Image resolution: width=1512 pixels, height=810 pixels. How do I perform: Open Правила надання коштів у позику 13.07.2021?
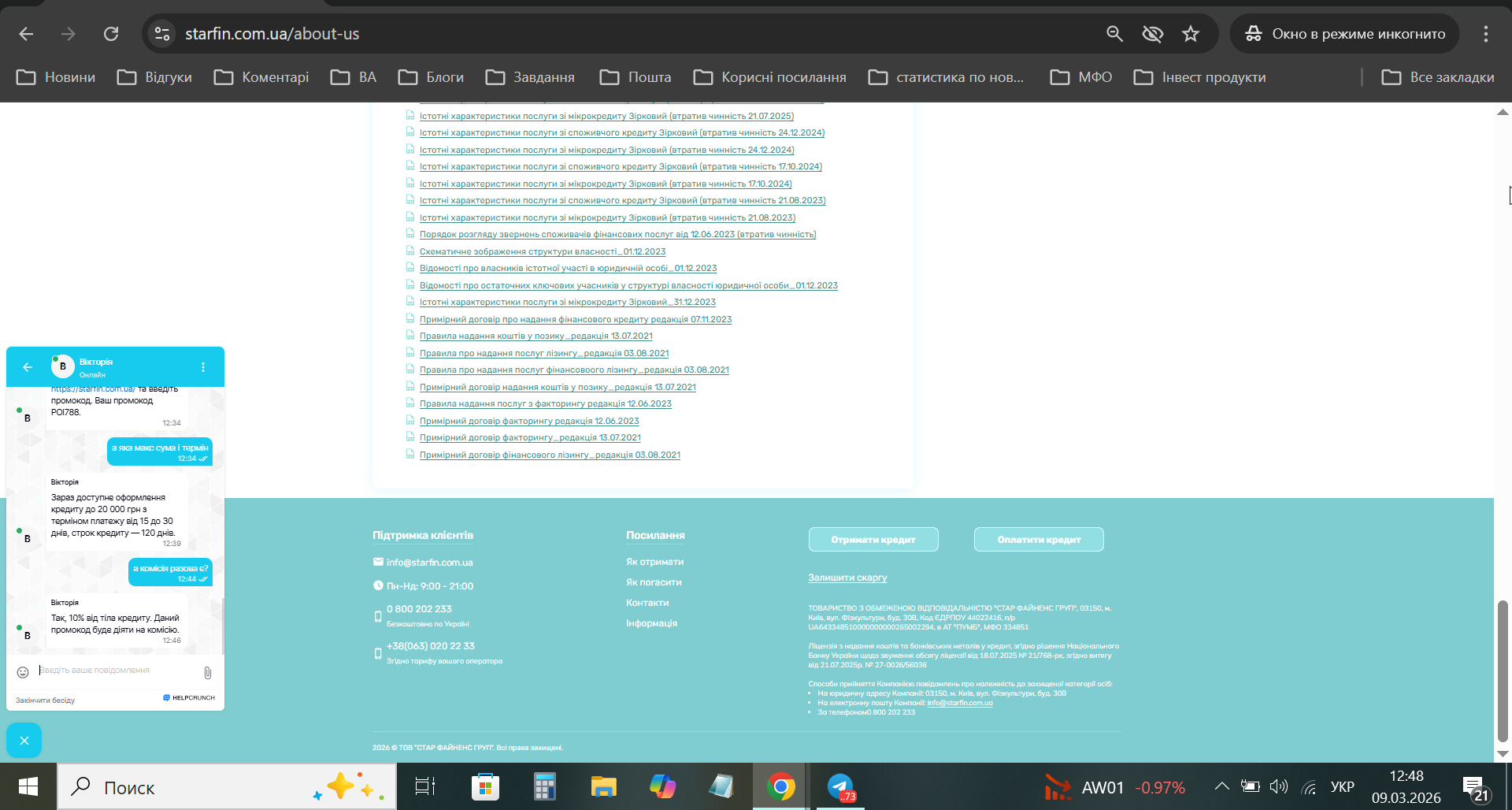pyautogui.click(x=536, y=336)
